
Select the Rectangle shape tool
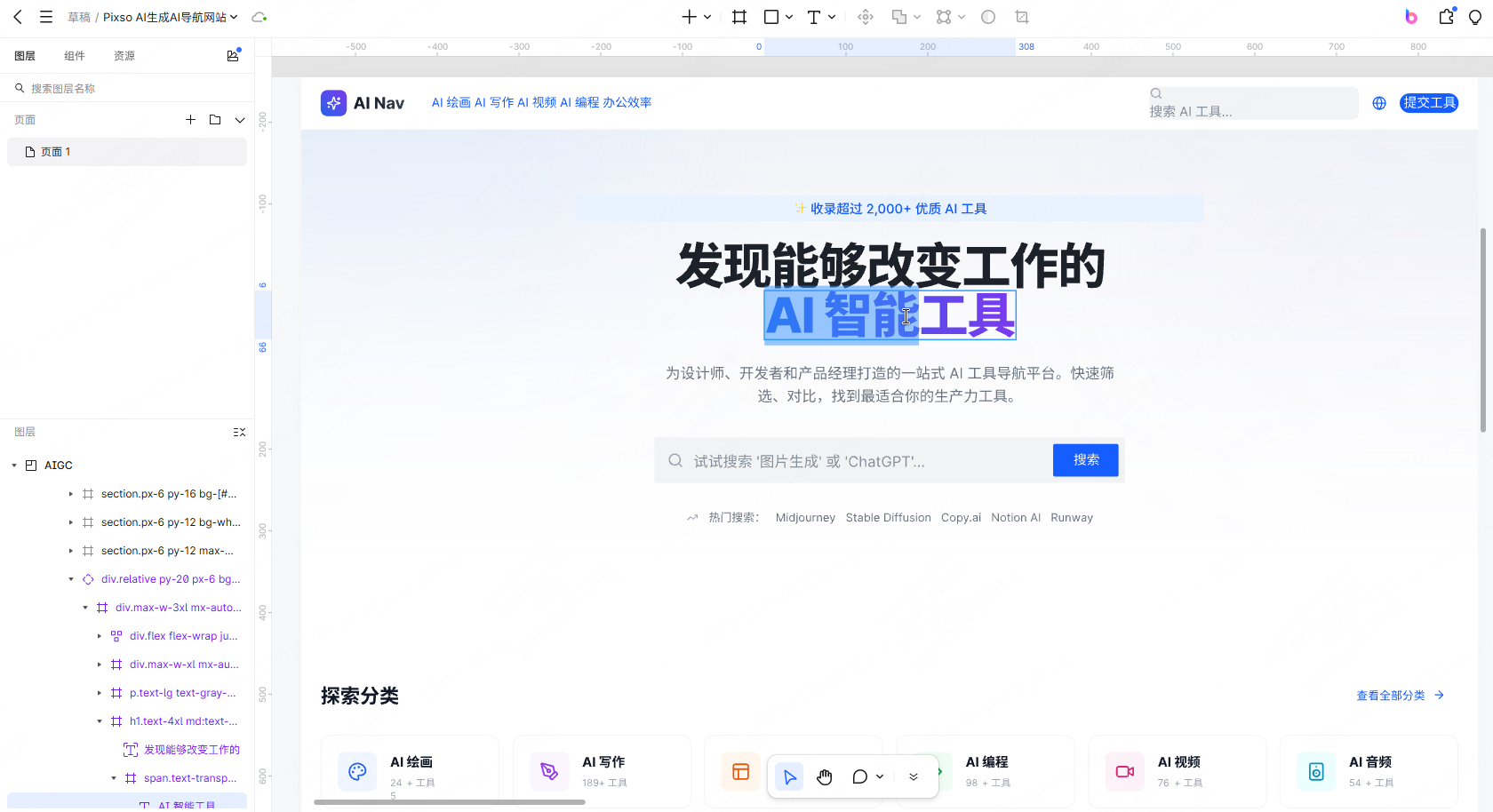771,17
